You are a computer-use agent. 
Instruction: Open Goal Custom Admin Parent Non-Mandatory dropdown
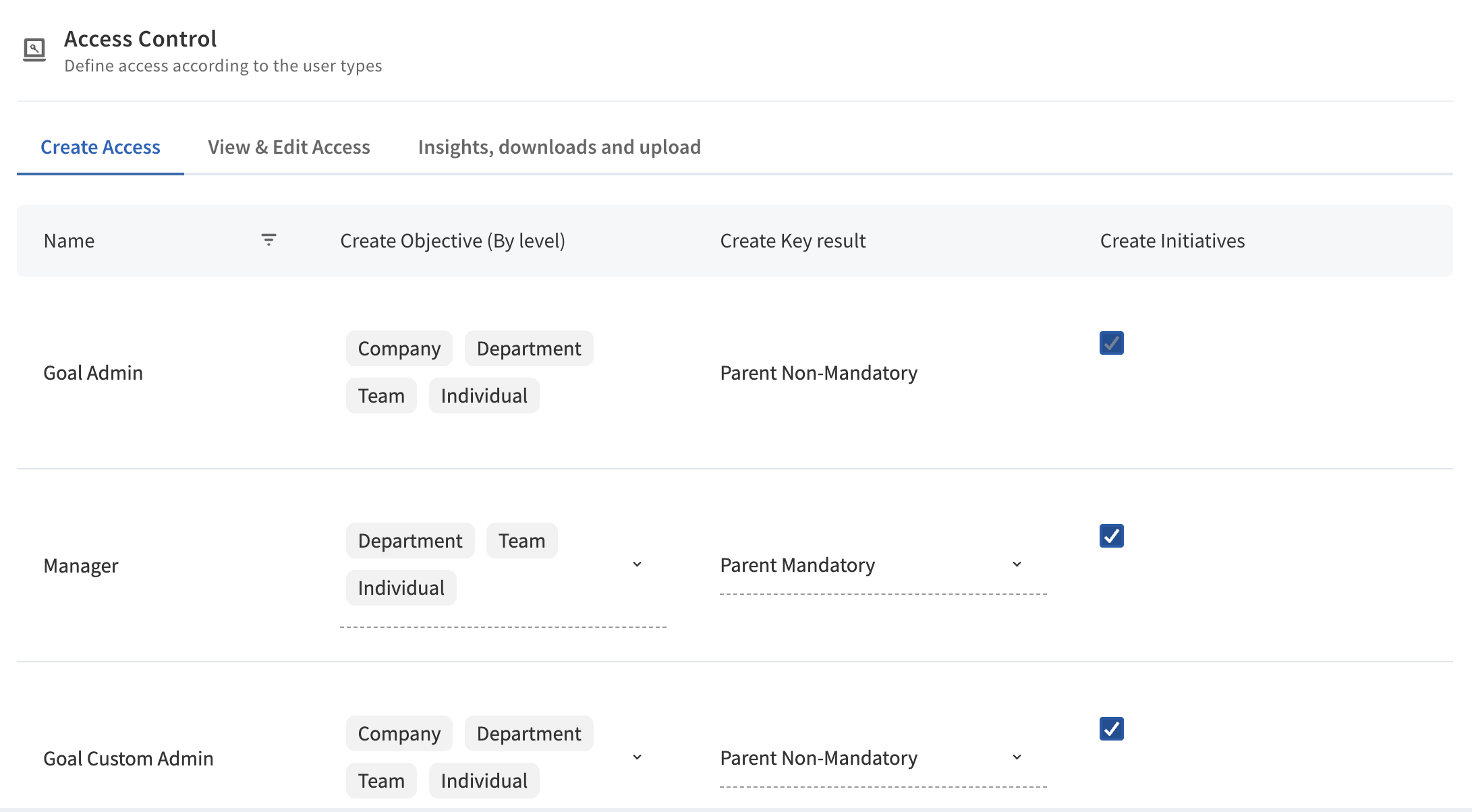(x=1017, y=757)
